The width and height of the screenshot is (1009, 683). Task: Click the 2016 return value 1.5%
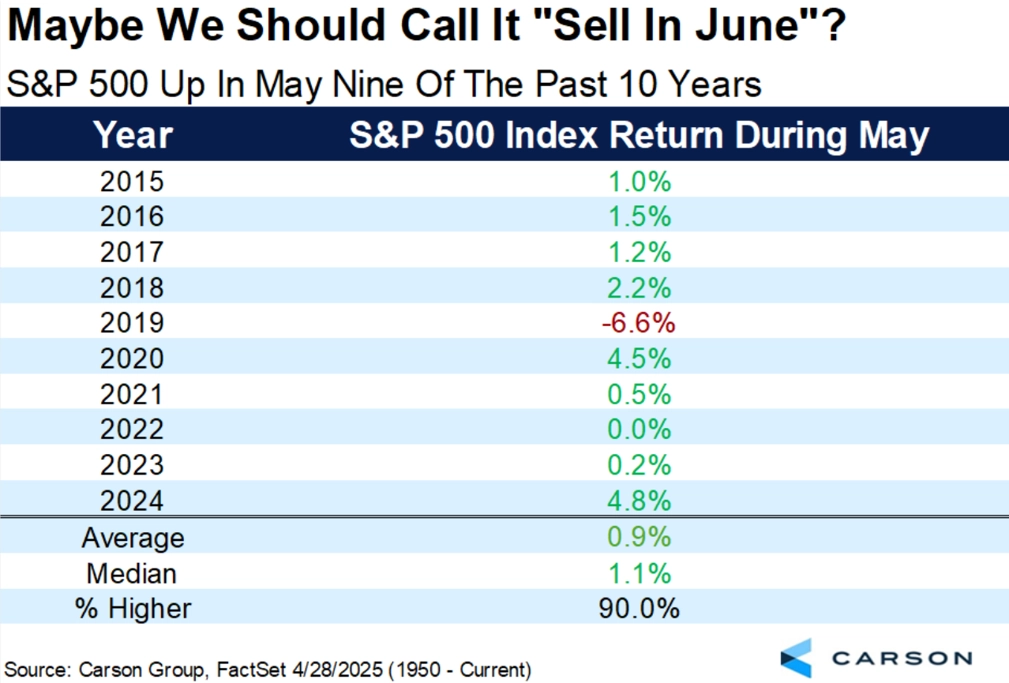[639, 216]
